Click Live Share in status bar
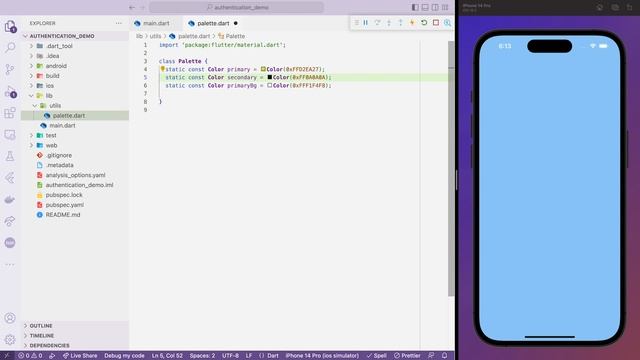This screenshot has width=640, height=360. click(x=80, y=356)
